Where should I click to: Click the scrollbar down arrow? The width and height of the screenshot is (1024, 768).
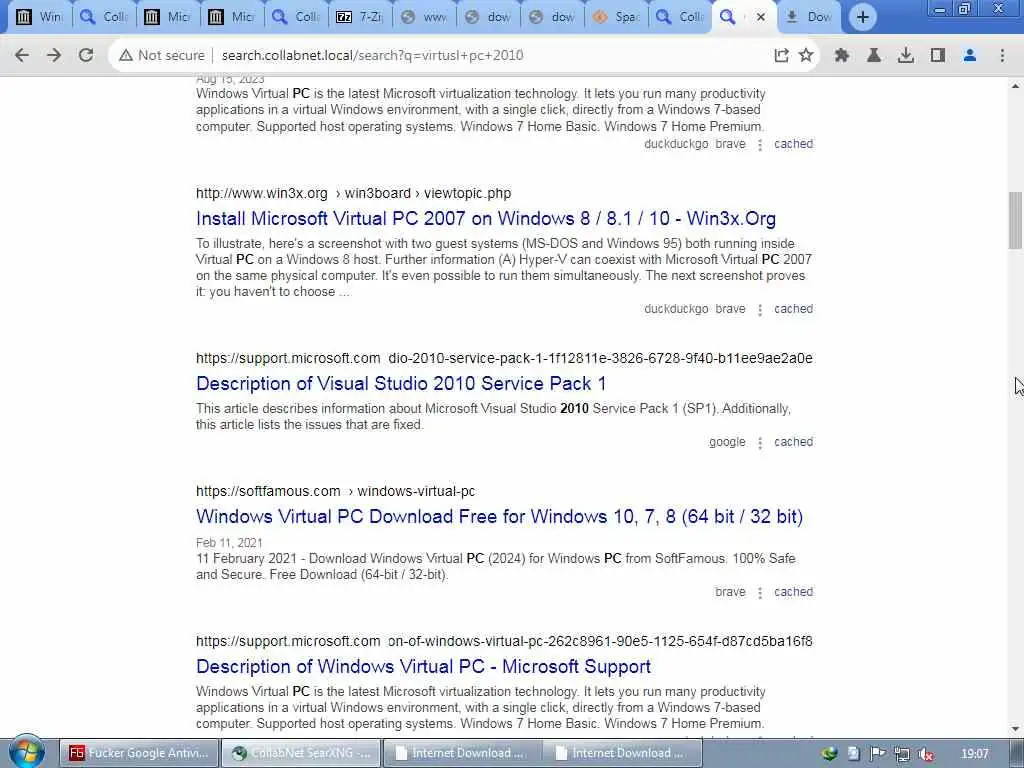(1015, 729)
